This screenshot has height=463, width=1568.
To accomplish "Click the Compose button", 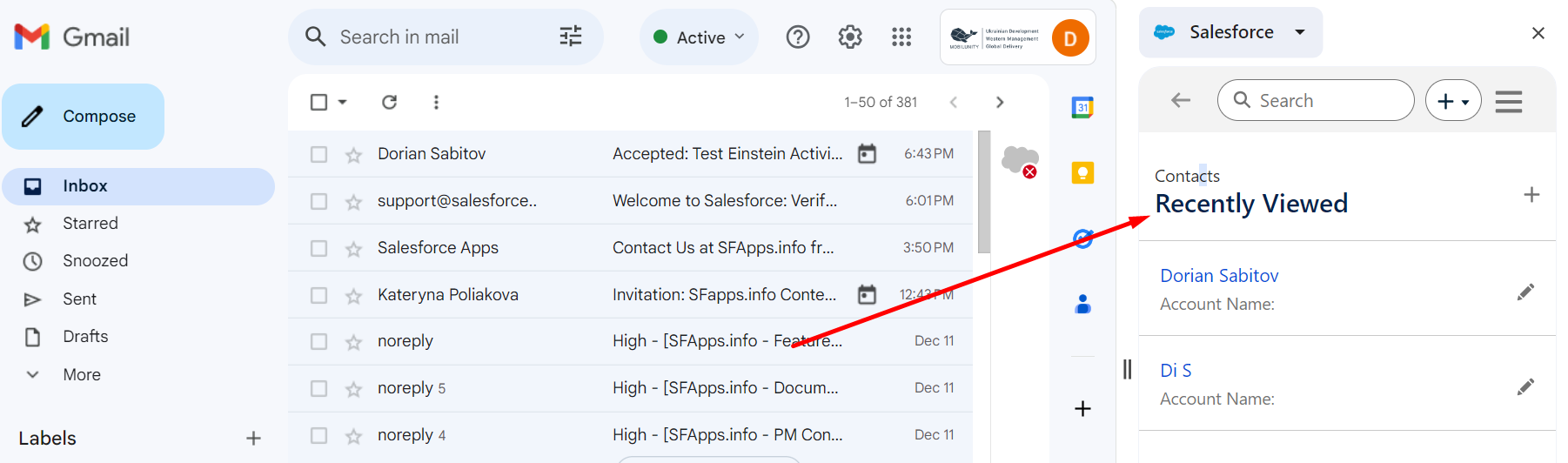I will [84, 117].
